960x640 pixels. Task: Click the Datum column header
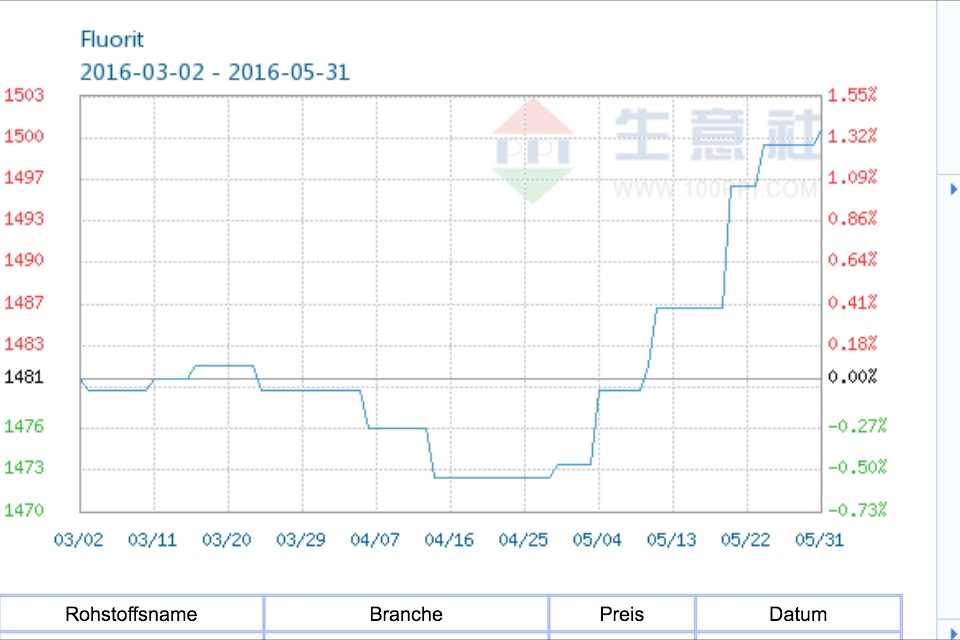[x=798, y=614]
